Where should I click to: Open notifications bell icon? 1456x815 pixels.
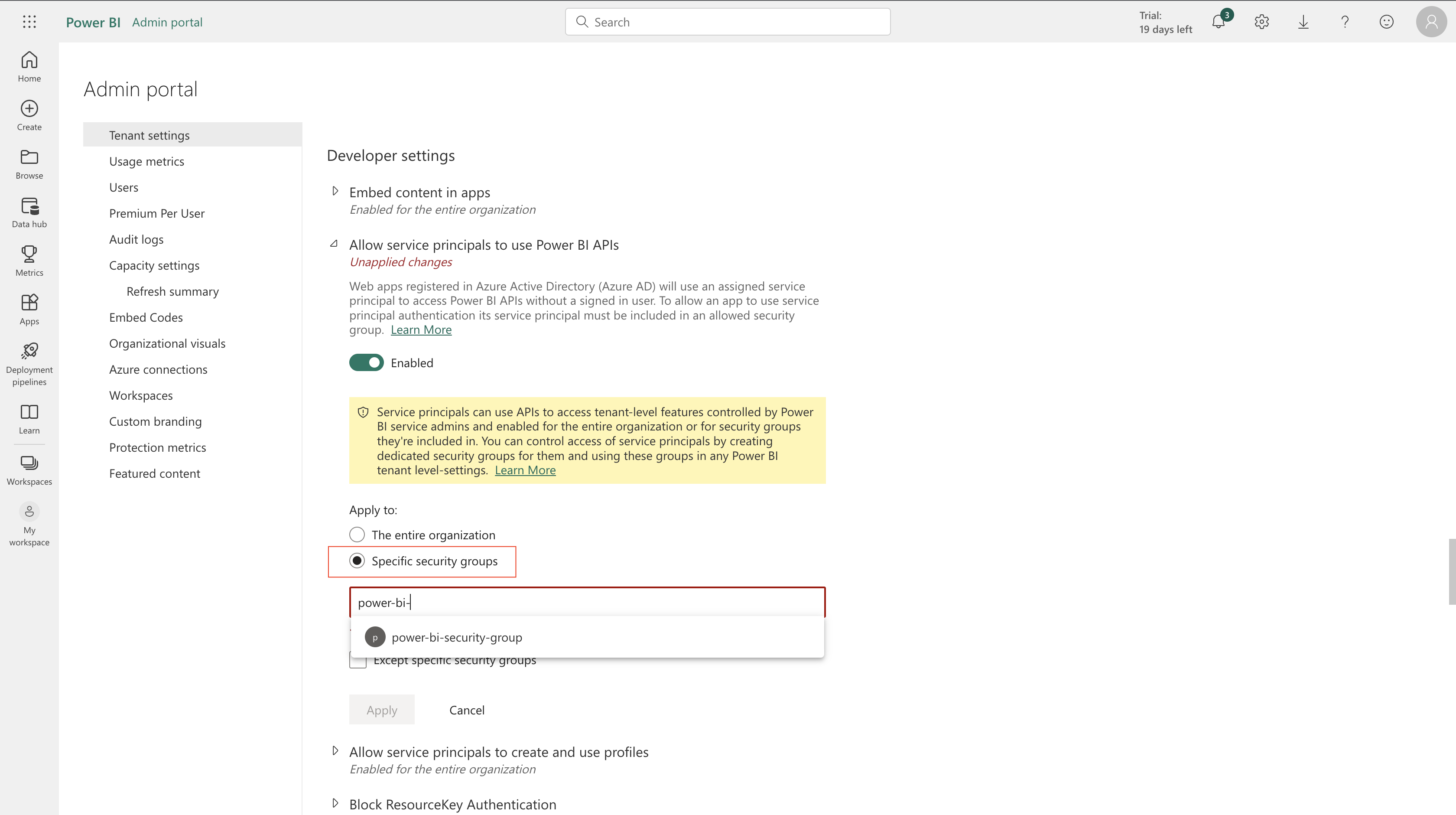coord(1219,22)
